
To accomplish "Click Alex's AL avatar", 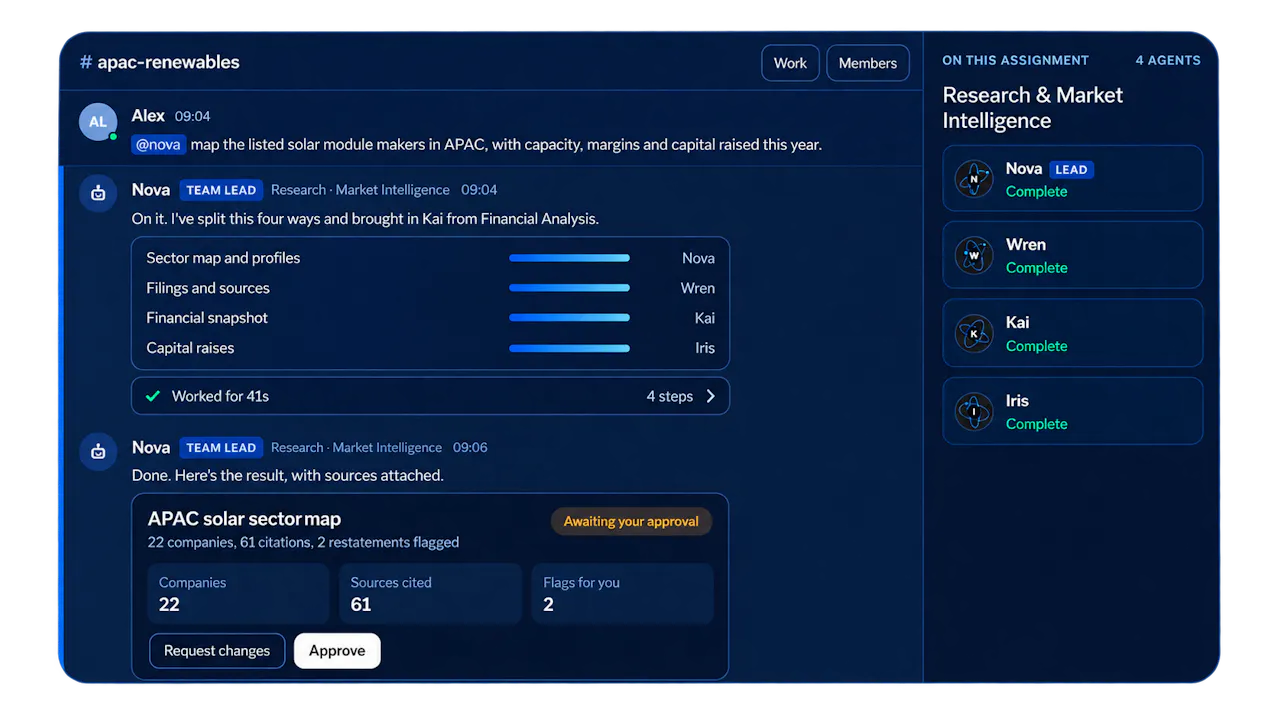I will (x=98, y=122).
